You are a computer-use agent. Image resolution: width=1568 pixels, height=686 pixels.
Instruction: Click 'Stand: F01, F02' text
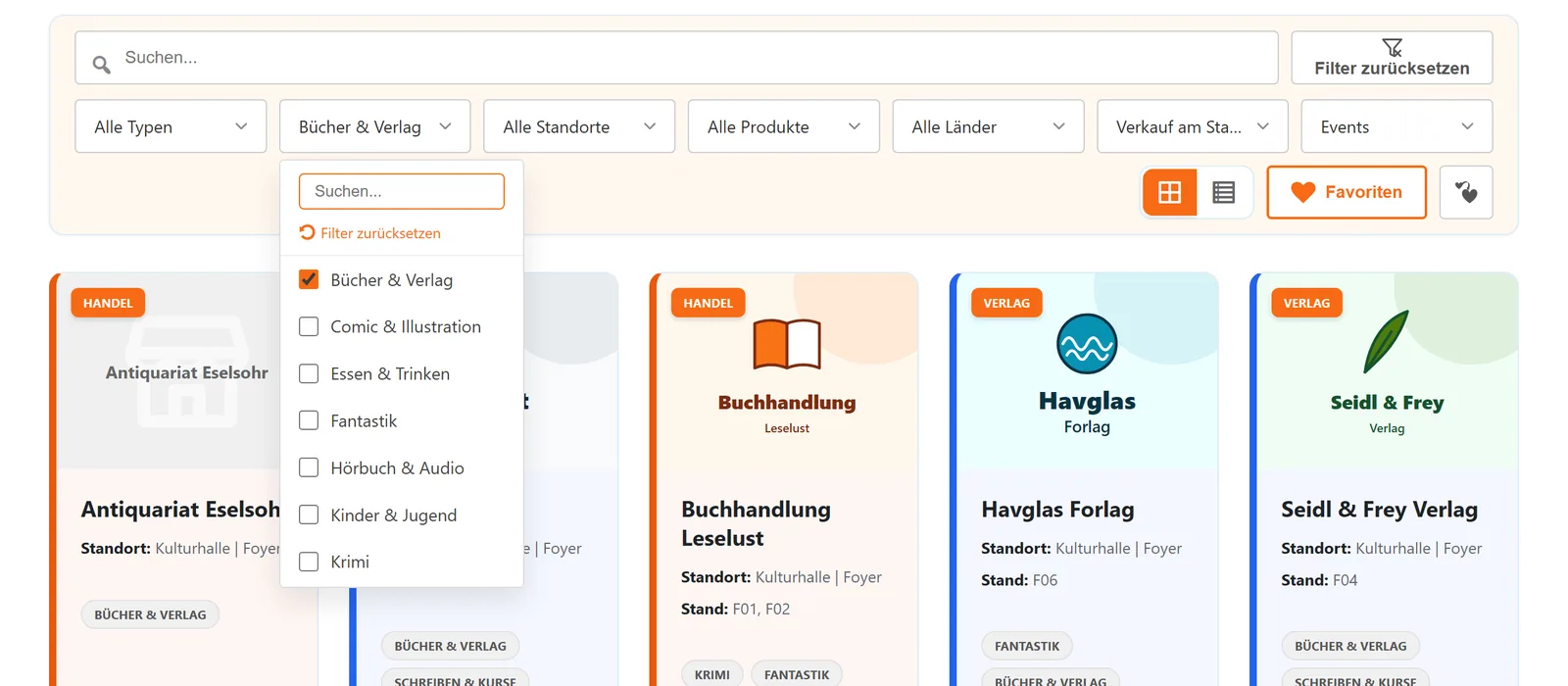click(735, 609)
